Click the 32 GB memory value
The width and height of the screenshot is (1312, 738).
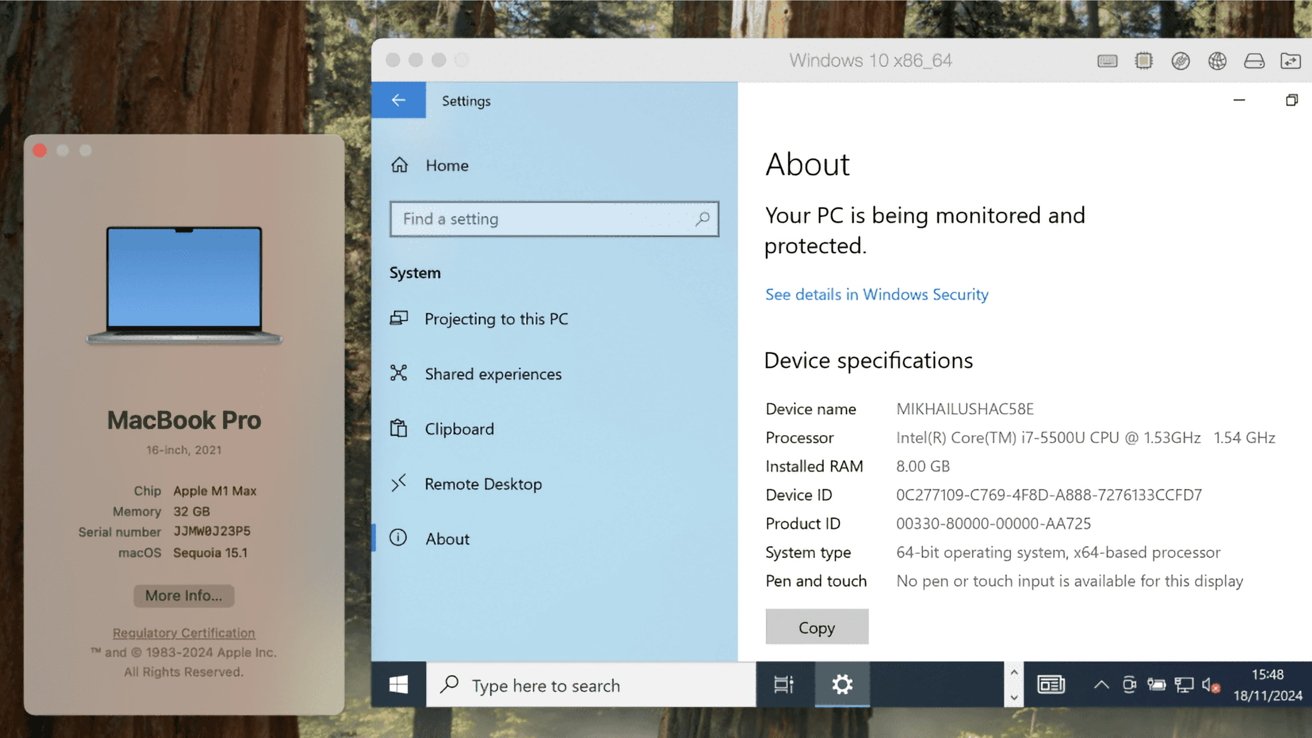point(192,511)
